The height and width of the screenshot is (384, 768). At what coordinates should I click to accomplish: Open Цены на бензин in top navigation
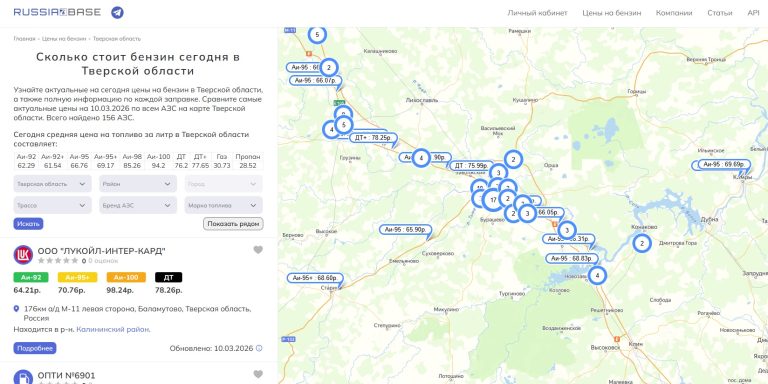point(611,13)
